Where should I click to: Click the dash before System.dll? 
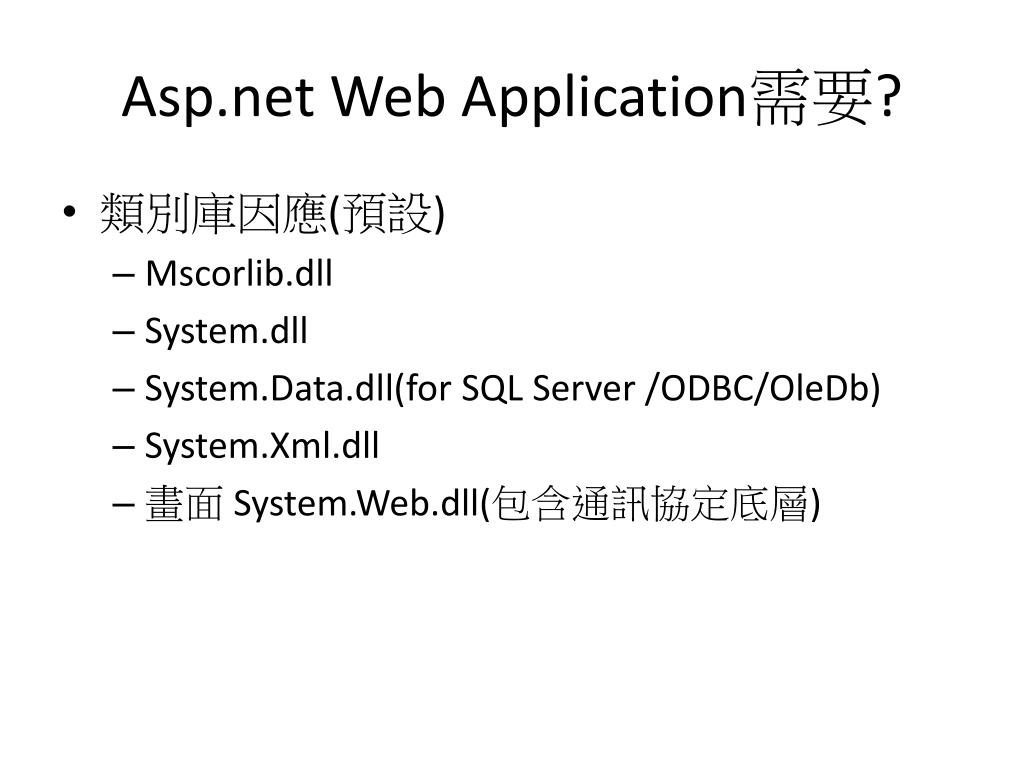pos(123,332)
